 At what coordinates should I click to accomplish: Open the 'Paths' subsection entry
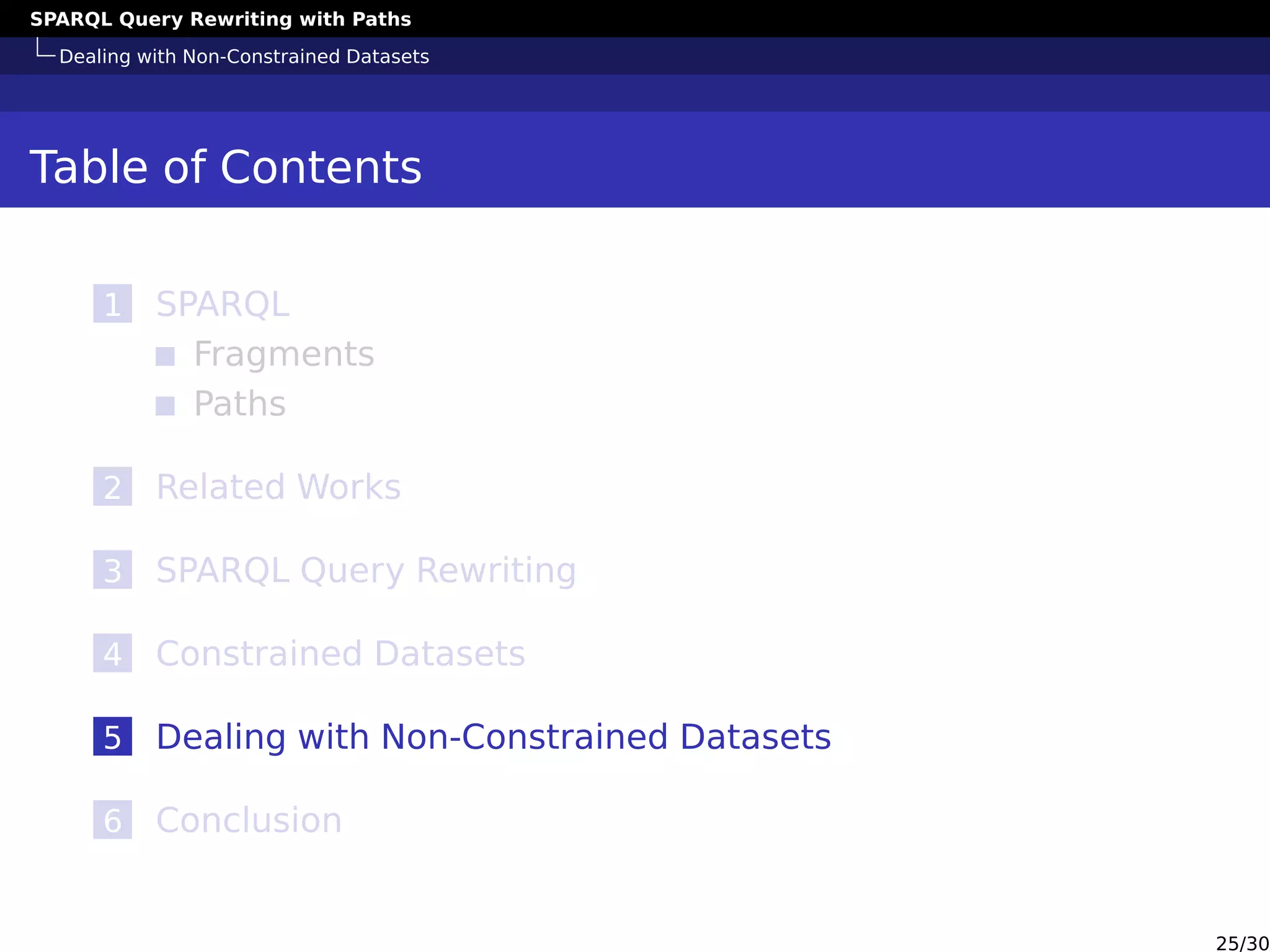(x=240, y=403)
